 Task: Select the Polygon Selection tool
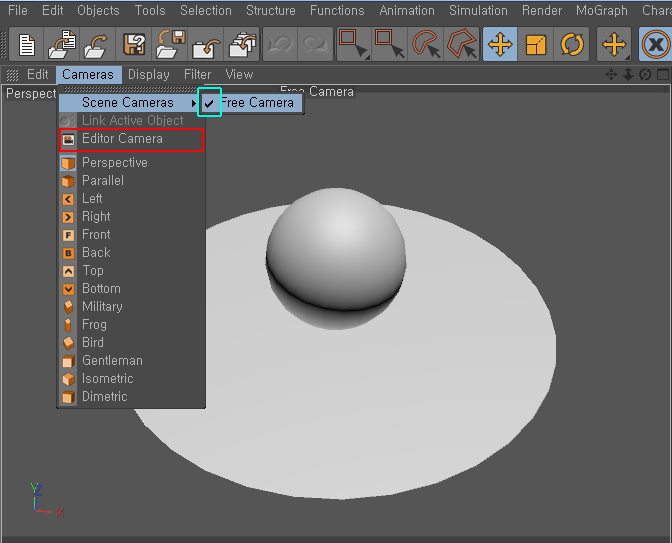[x=462, y=45]
